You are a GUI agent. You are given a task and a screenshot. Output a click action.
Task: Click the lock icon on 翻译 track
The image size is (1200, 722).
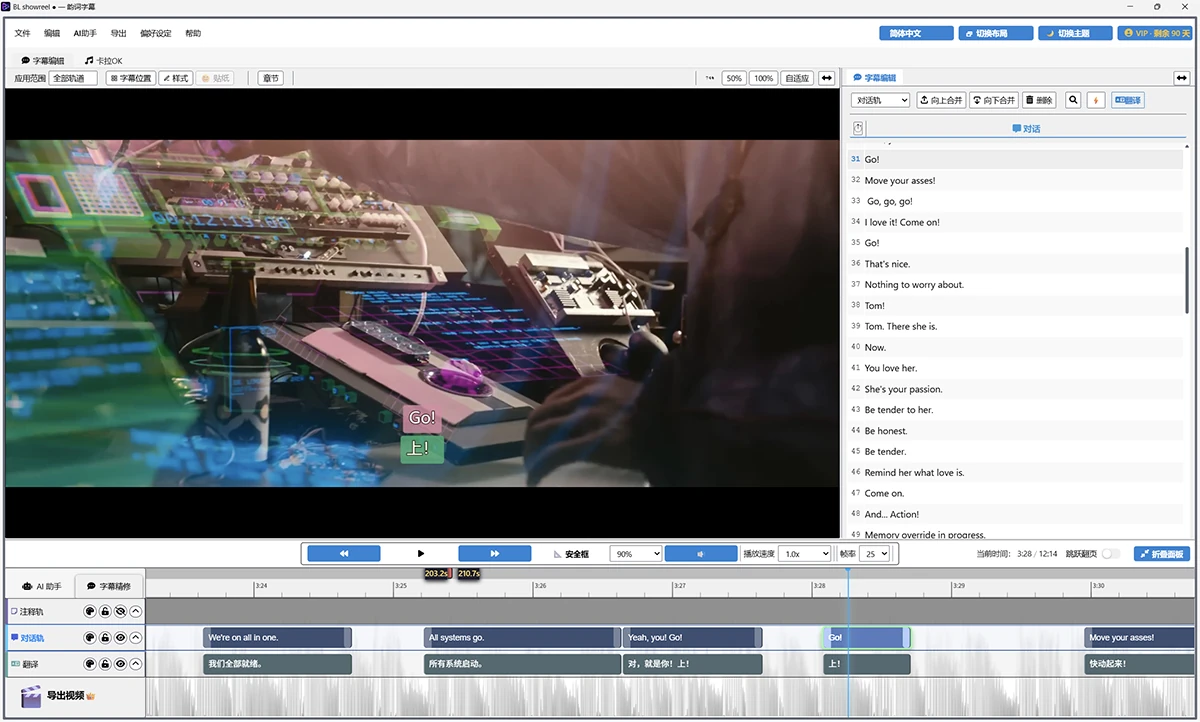[x=105, y=663]
